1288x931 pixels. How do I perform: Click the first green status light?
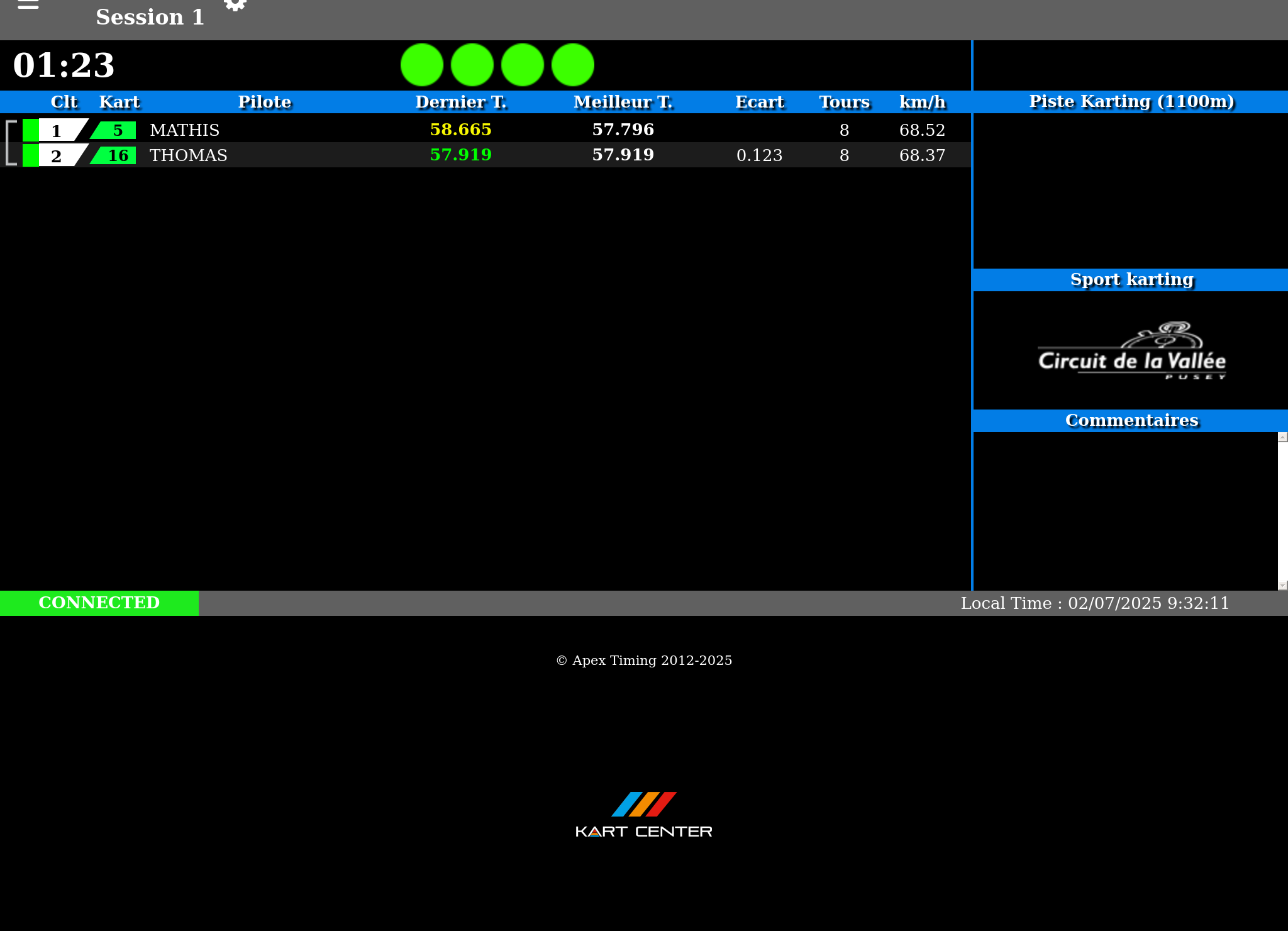tap(422, 65)
